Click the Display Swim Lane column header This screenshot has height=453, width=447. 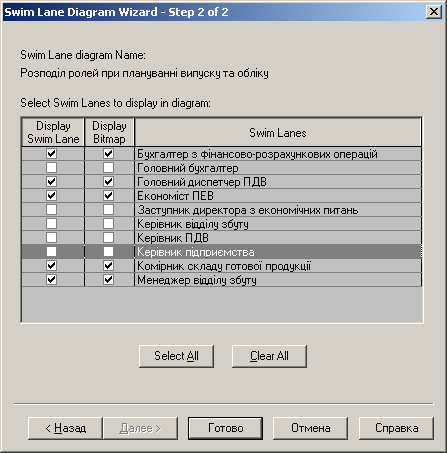click(53, 132)
